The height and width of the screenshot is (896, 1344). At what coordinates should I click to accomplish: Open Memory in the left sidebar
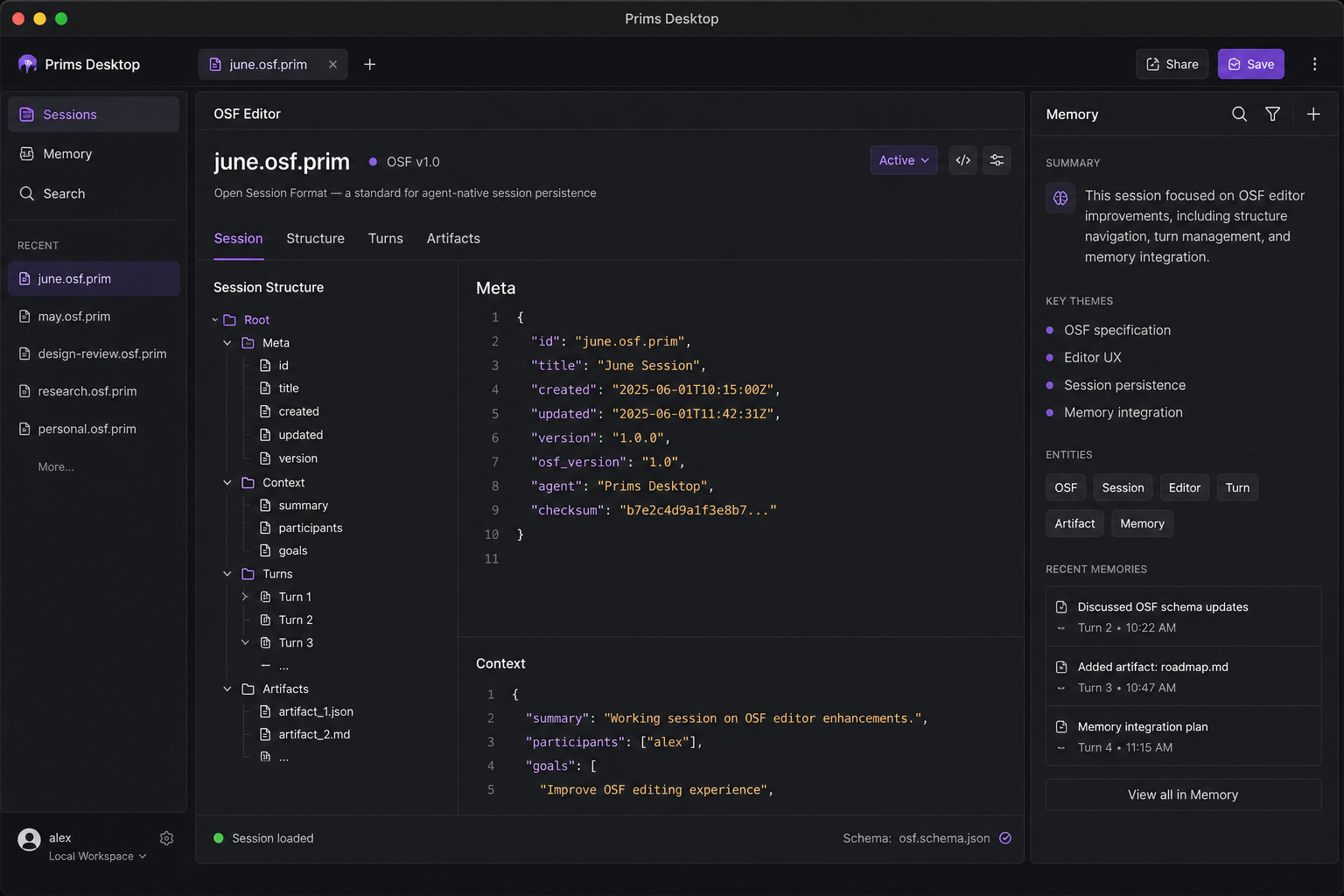click(94, 154)
